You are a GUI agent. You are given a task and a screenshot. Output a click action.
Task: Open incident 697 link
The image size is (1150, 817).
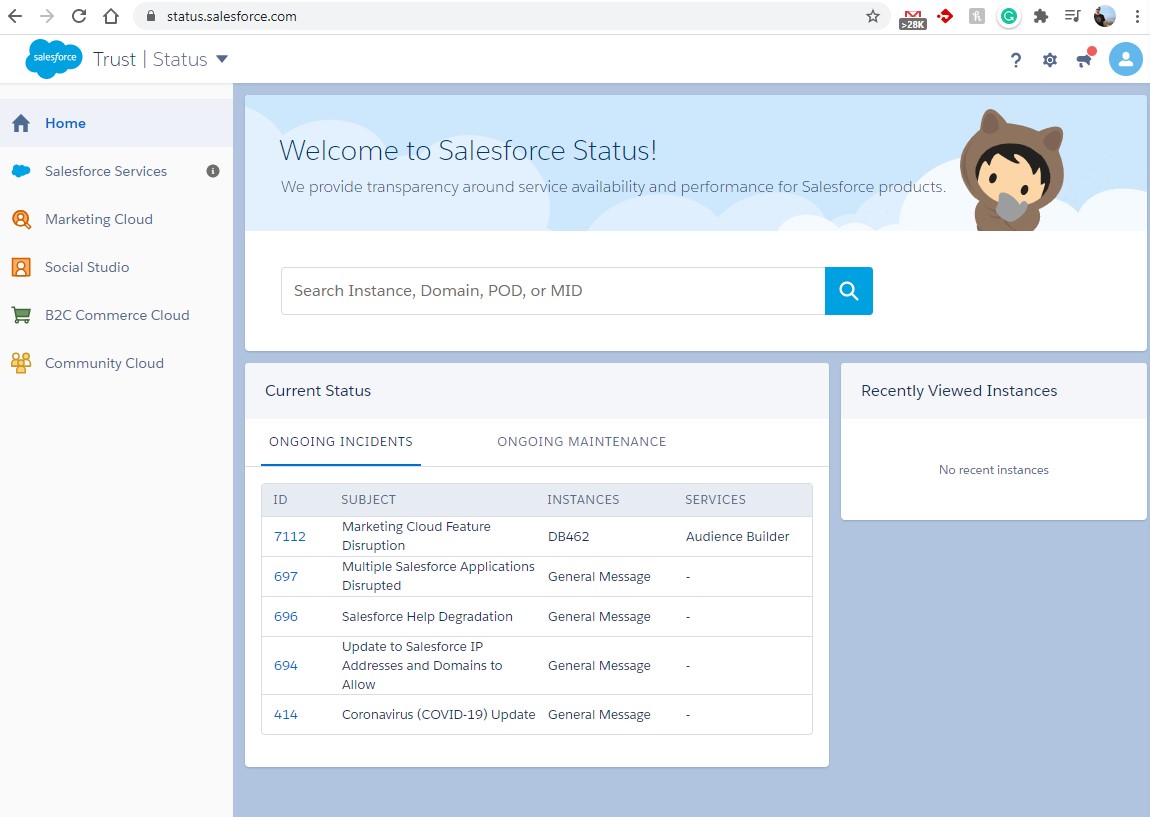(286, 576)
